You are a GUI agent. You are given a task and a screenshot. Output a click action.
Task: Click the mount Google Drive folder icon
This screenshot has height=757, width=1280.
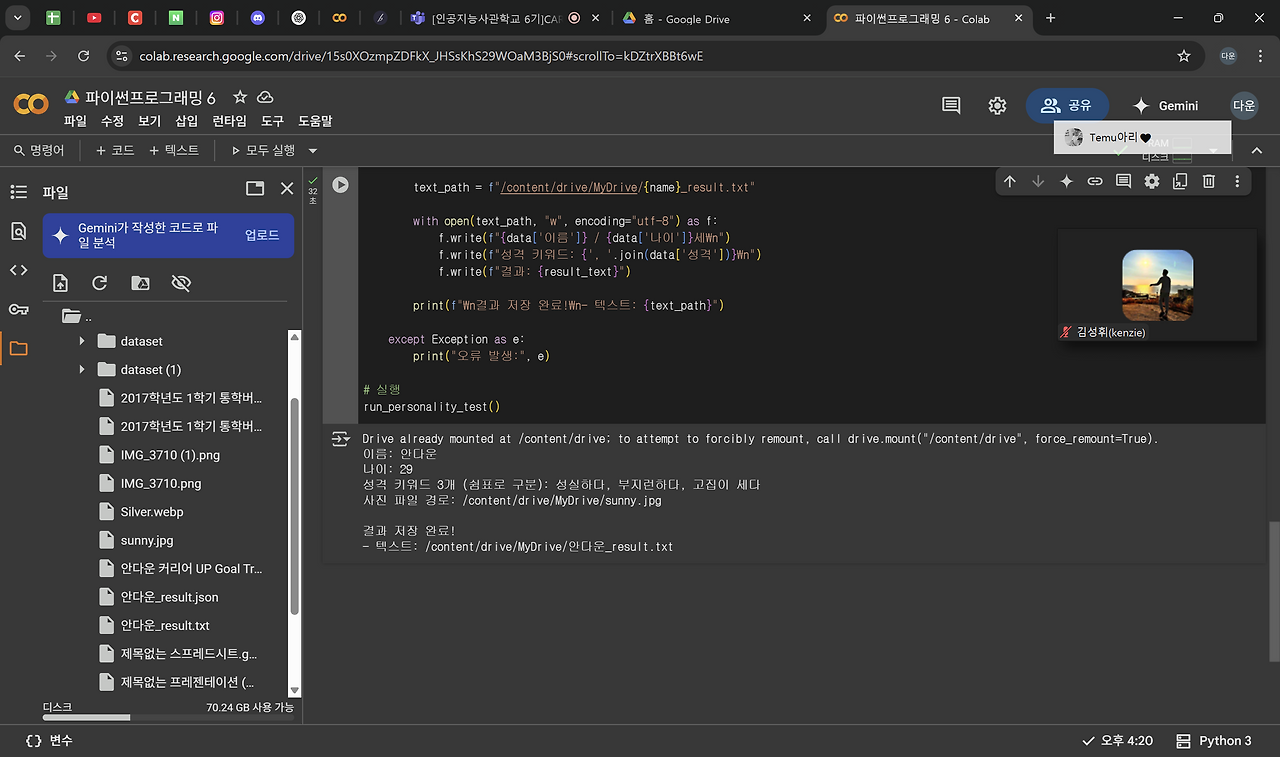point(140,284)
